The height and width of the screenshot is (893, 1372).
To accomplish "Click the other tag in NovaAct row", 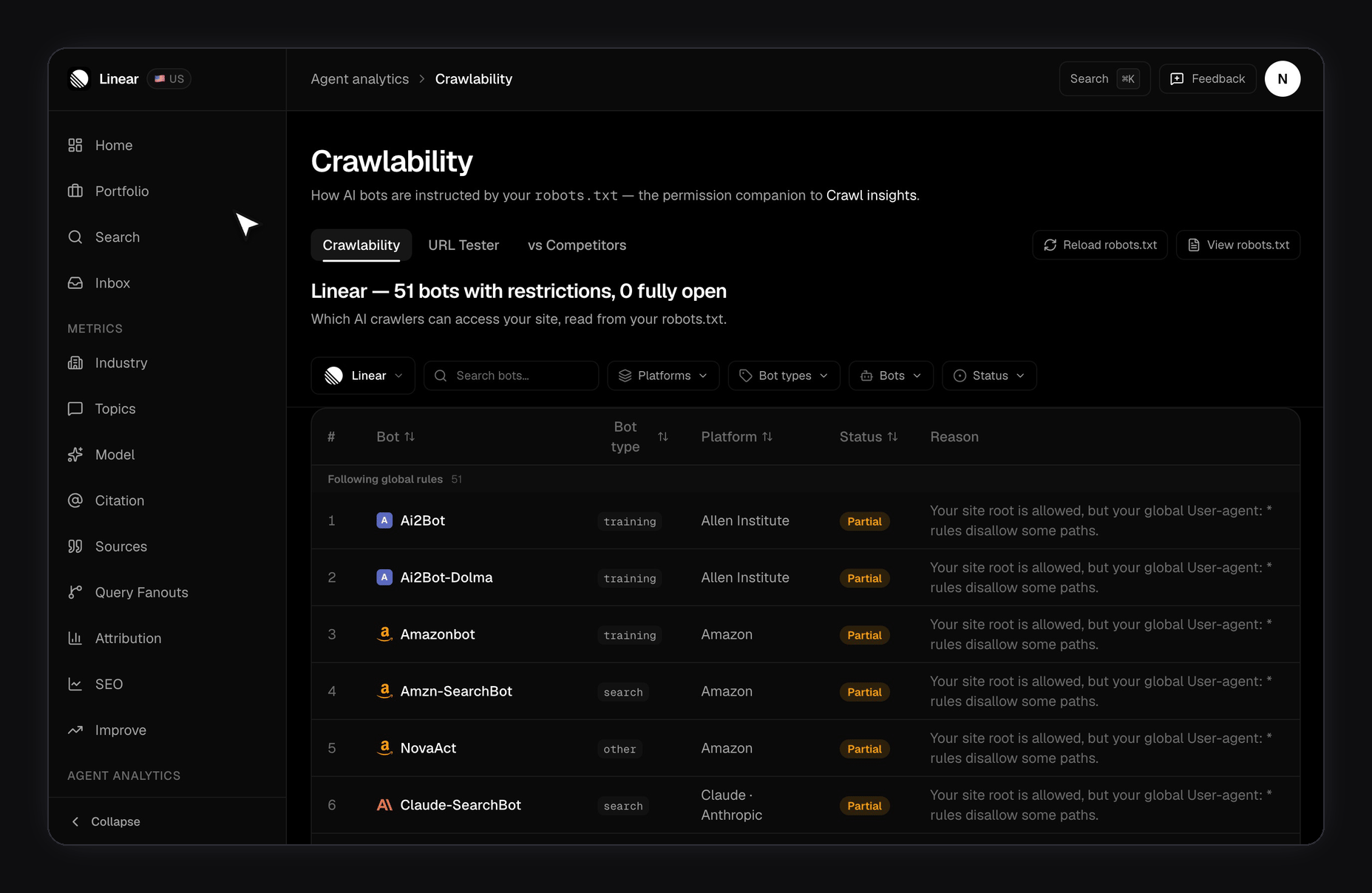I will 619,749.
